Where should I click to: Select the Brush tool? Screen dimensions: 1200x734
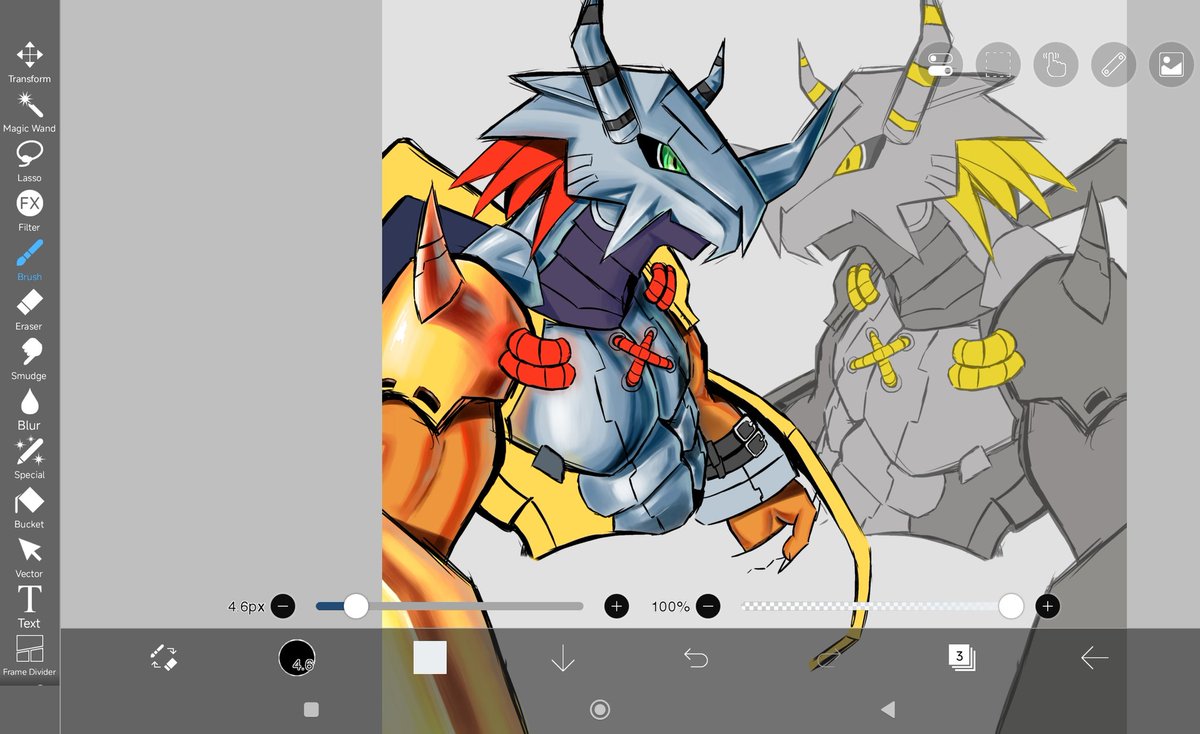[x=29, y=260]
